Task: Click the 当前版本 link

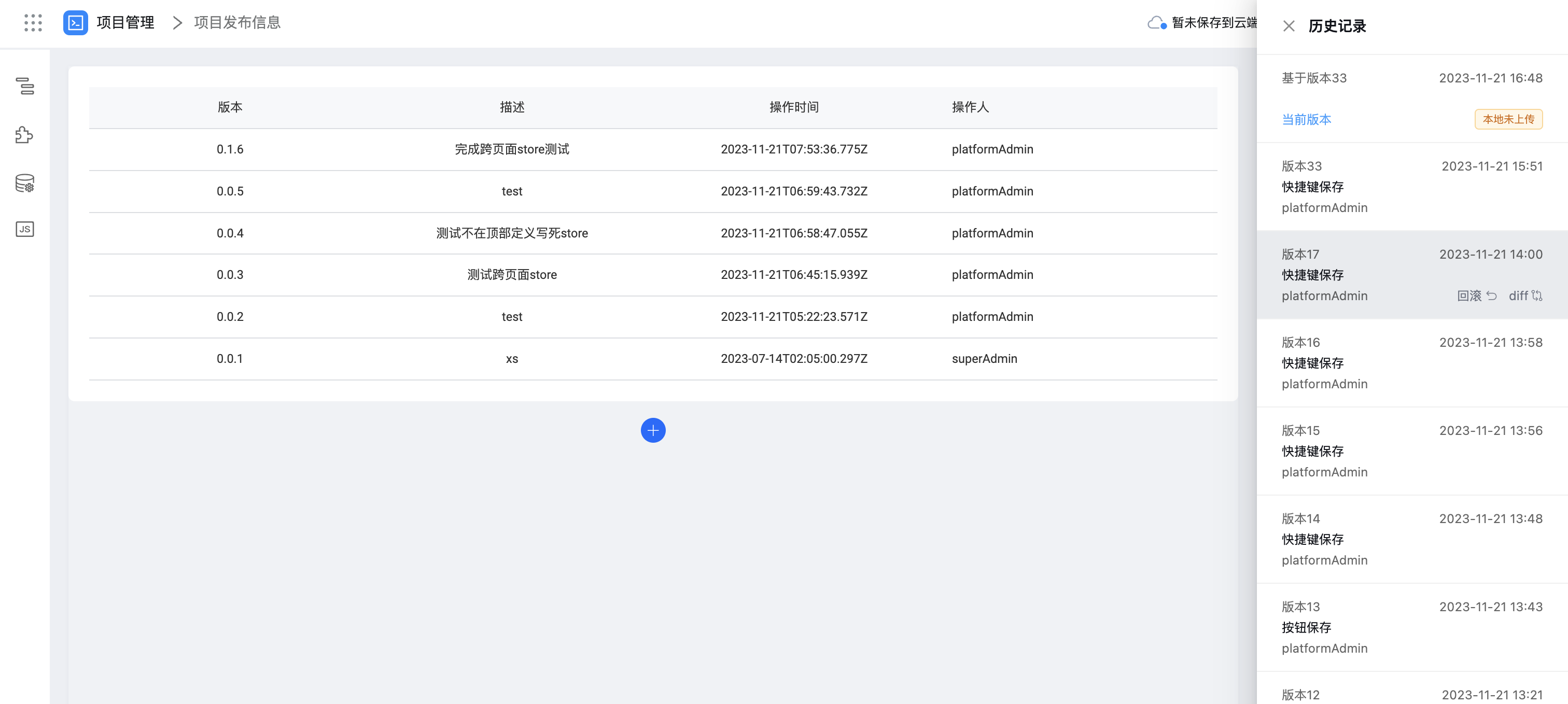Action: (x=1306, y=119)
